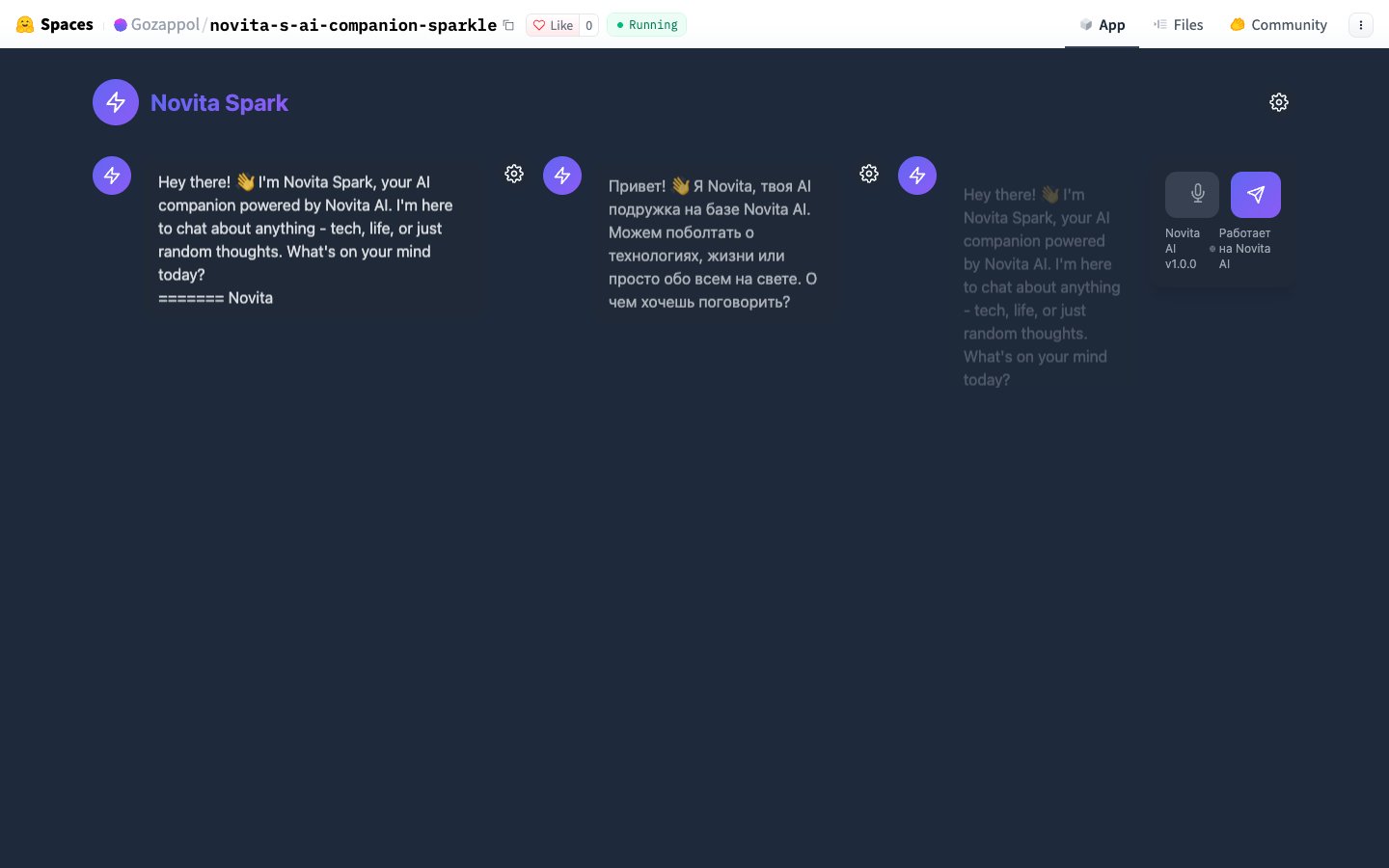Switch to the App tab
Image resolution: width=1389 pixels, height=868 pixels.
point(1102,24)
